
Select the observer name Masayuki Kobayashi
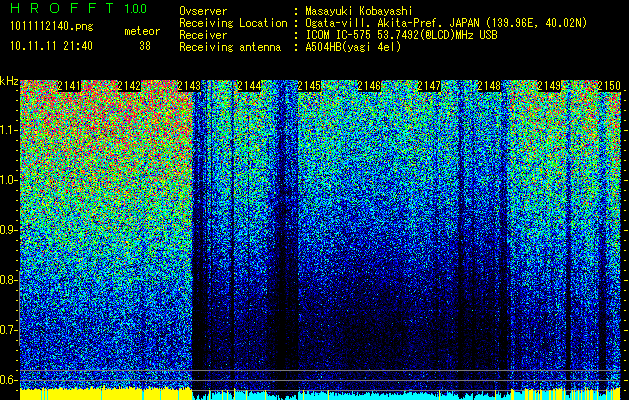358,11
